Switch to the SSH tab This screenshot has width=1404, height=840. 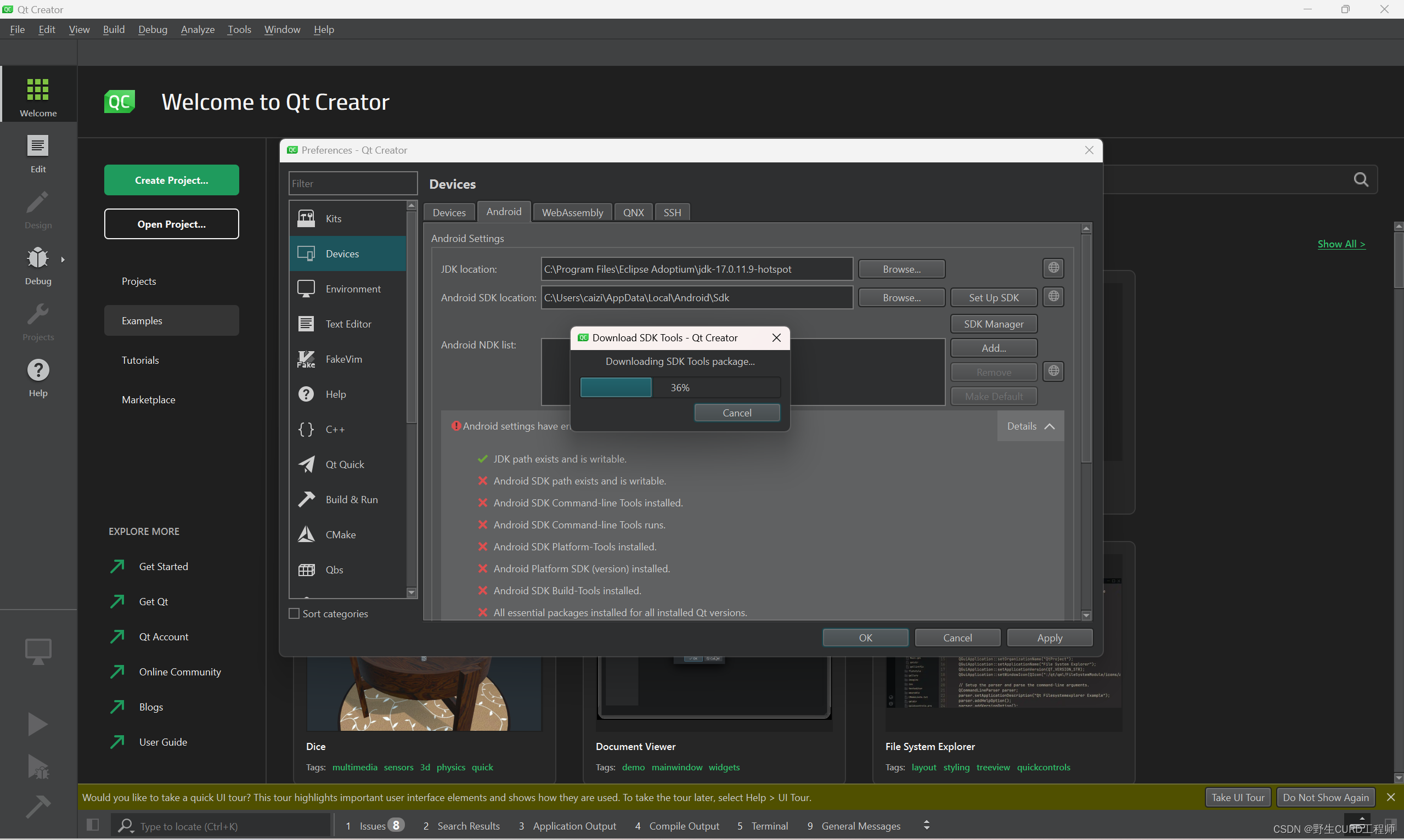[x=672, y=212]
